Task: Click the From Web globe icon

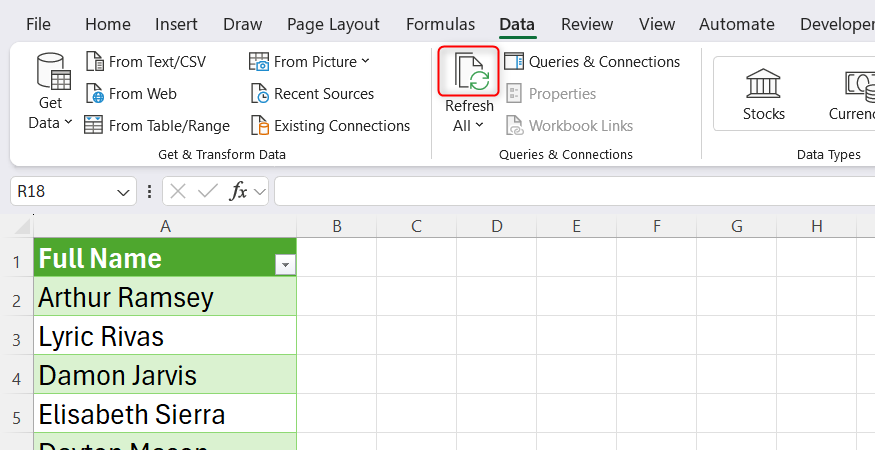Action: coord(95,94)
